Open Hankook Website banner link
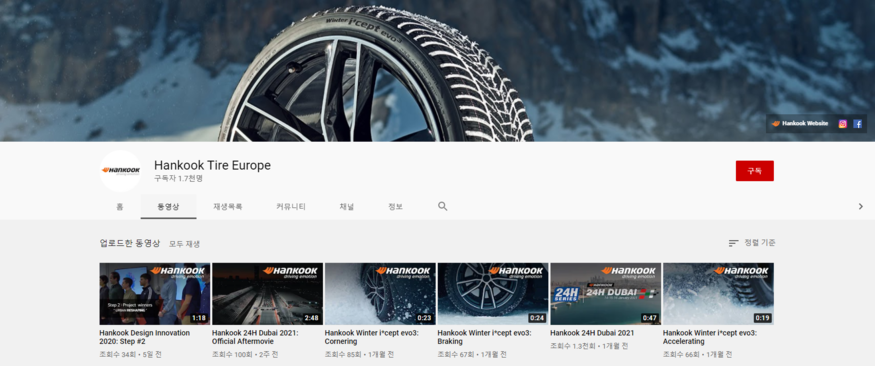The image size is (875, 366). 800,124
